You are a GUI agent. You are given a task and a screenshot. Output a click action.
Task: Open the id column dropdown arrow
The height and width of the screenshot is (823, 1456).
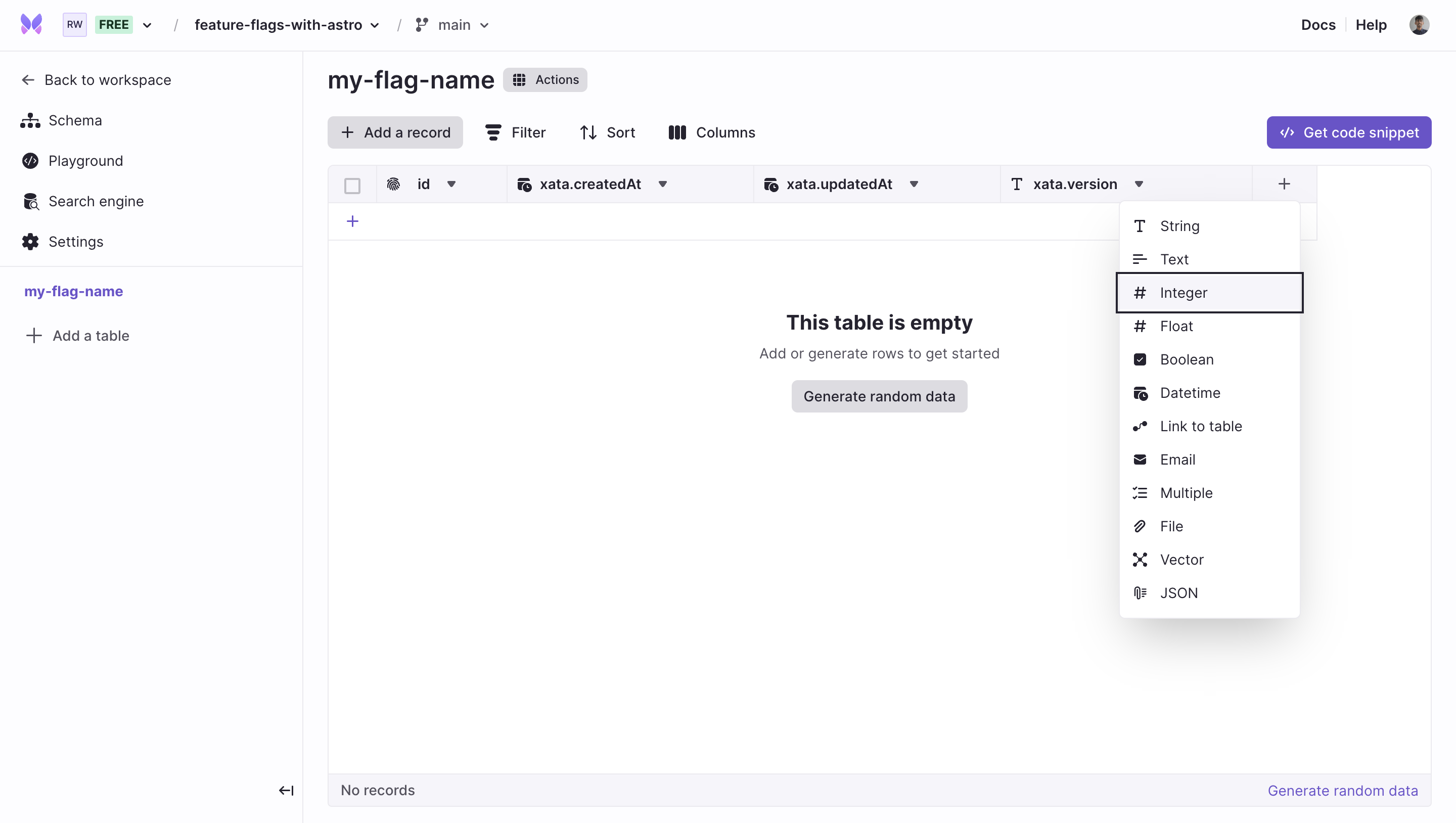[451, 184]
